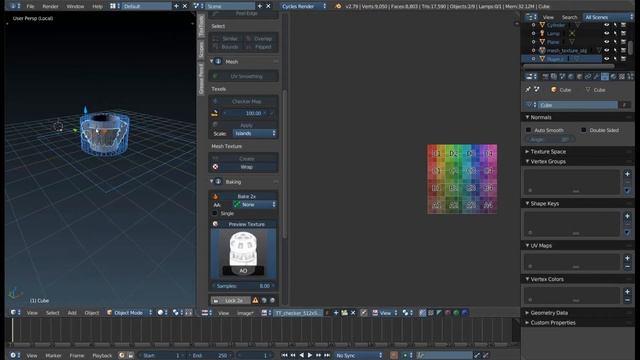The image size is (640, 360).
Task: Click the pin icon in properties header
Action: [x=528, y=89]
